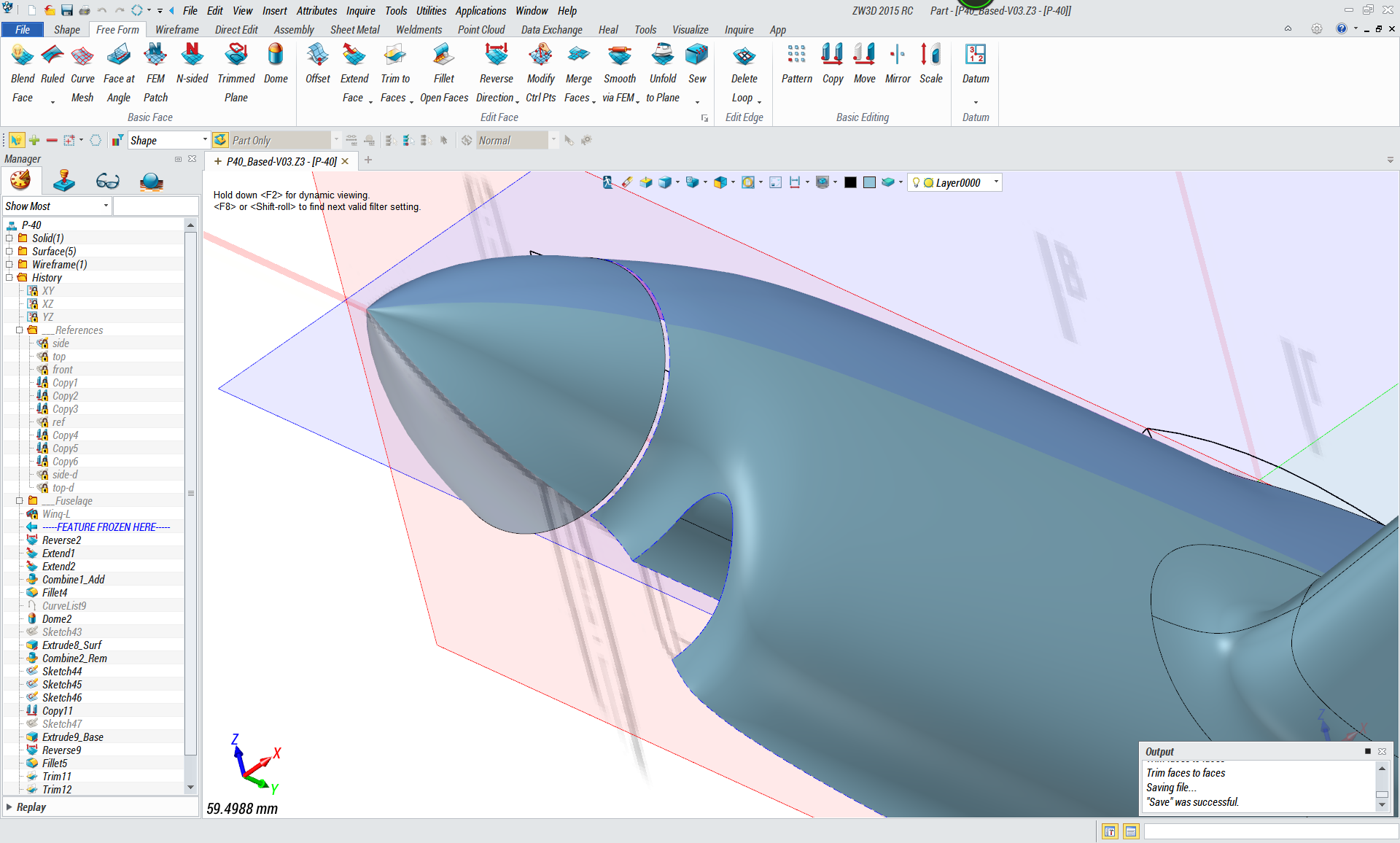Image resolution: width=1400 pixels, height=843 pixels.
Task: Collapse the __References folder node
Action: point(20,330)
